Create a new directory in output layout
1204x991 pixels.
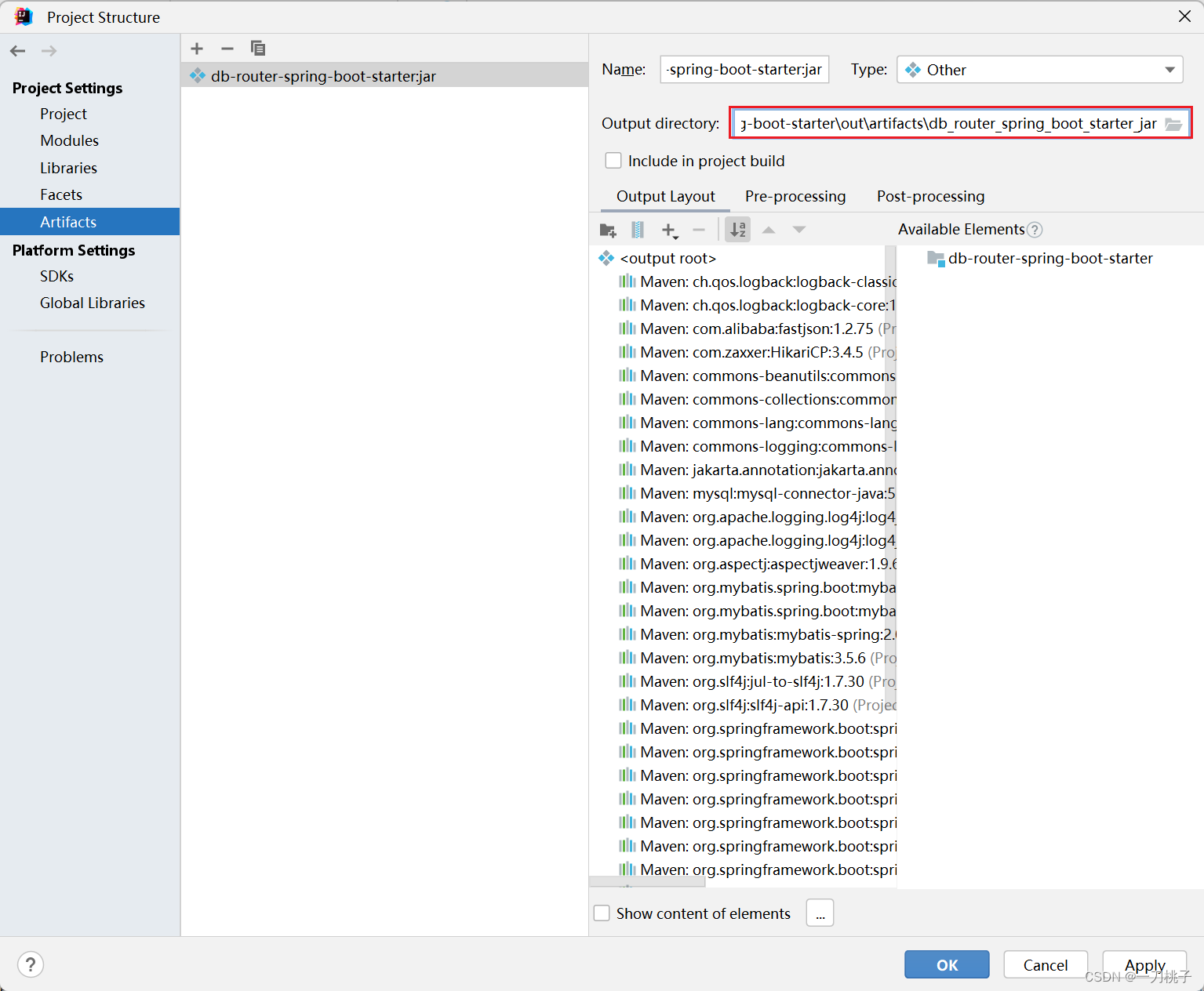[x=607, y=229]
